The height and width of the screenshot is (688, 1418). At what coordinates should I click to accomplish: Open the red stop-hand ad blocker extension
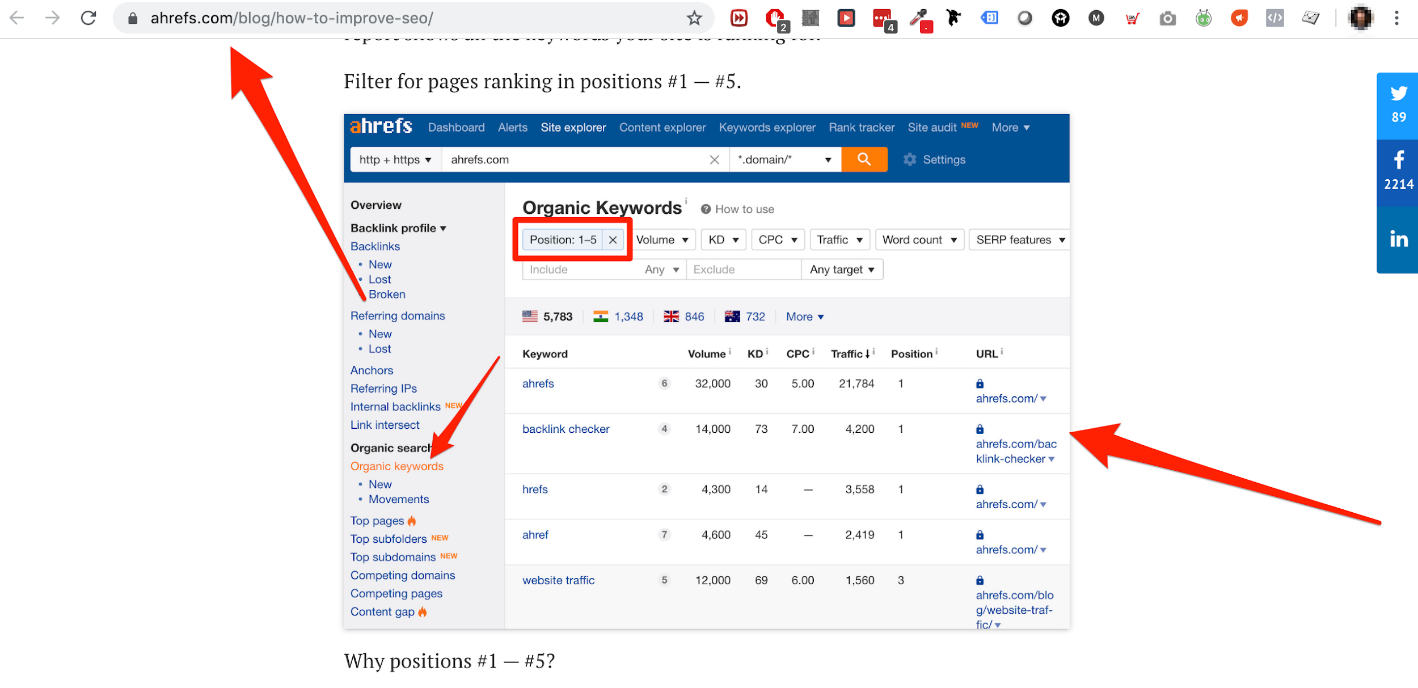(775, 18)
